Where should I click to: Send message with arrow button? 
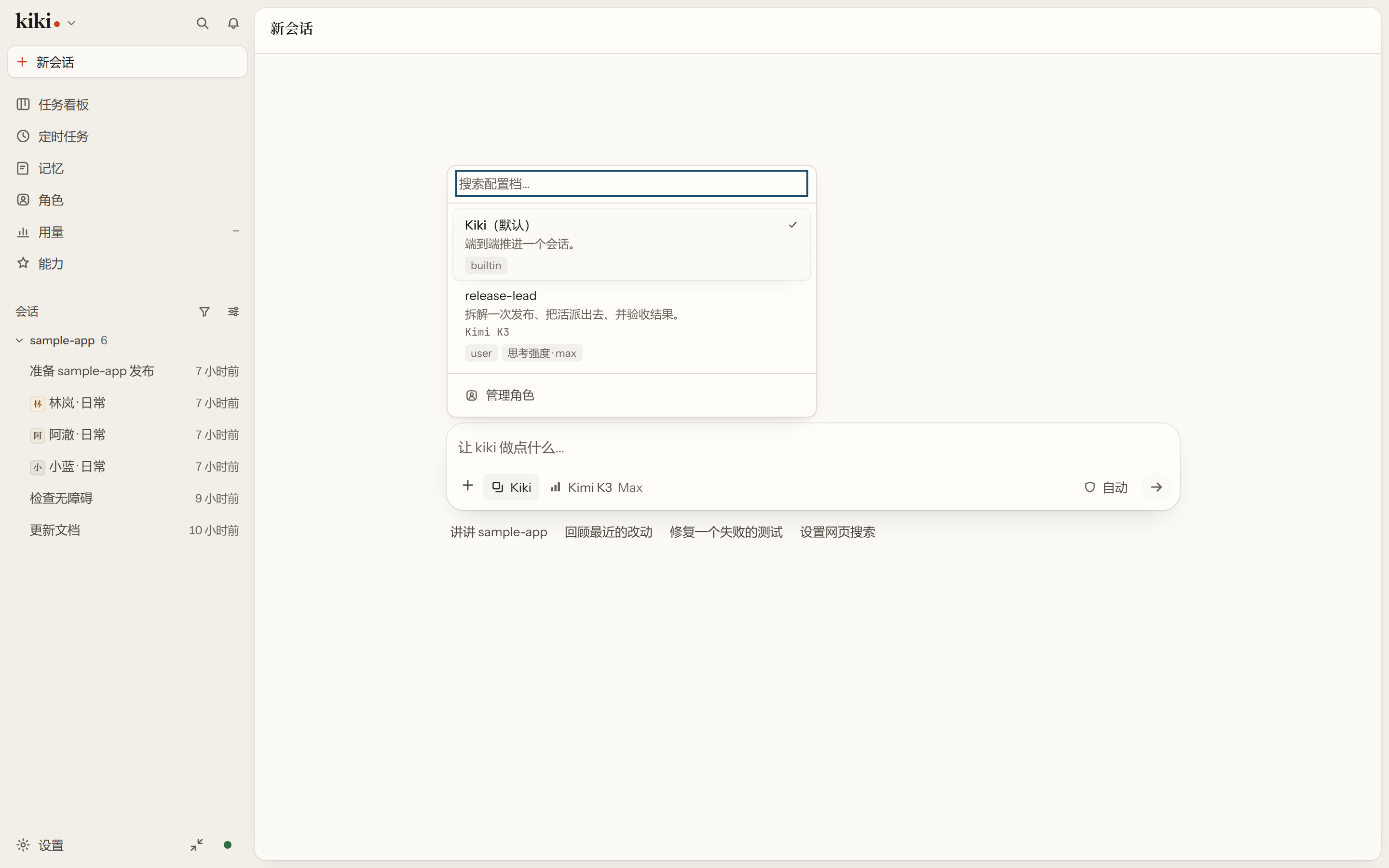1156,487
